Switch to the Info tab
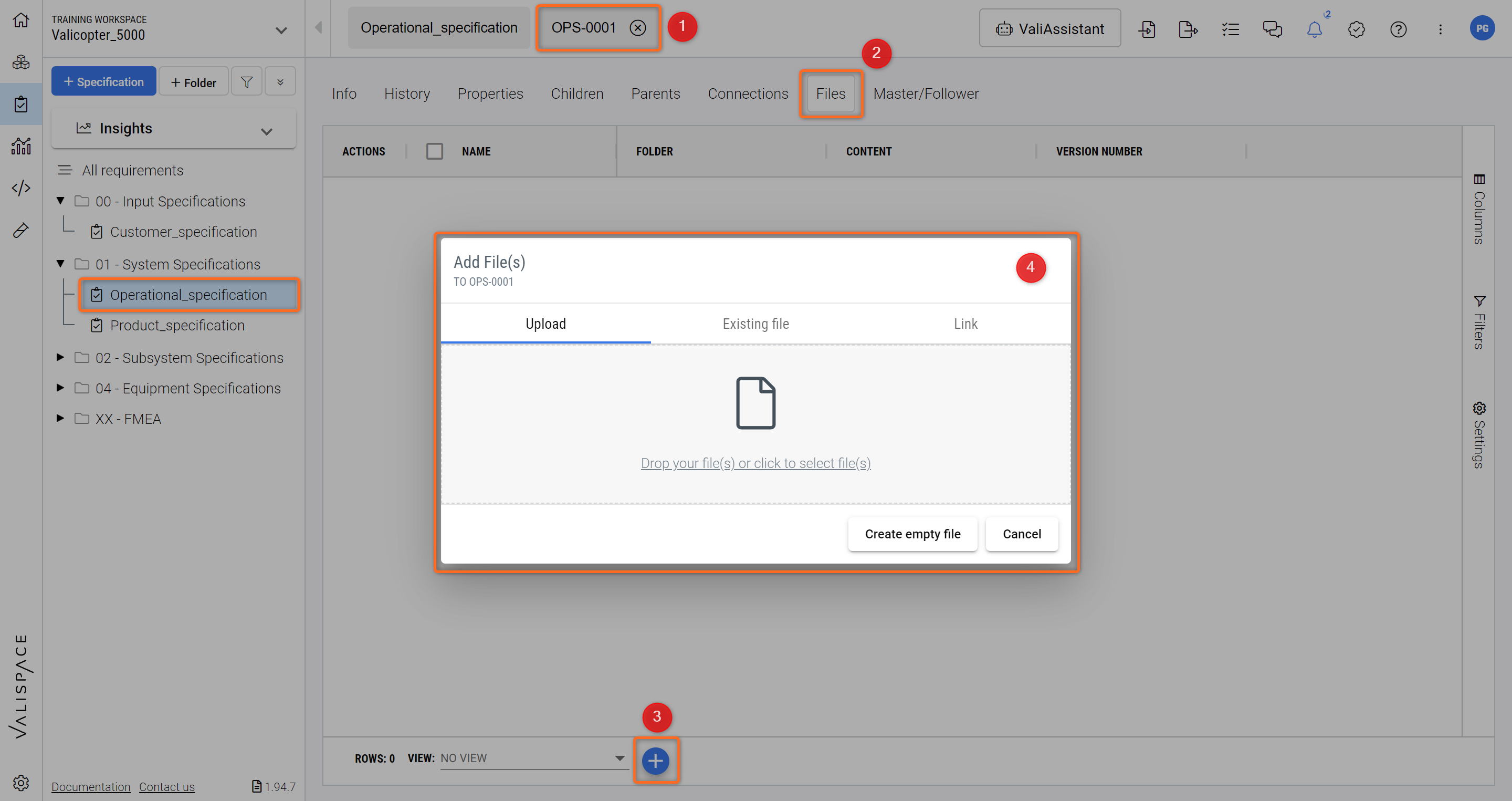Image resolution: width=1512 pixels, height=801 pixels. (344, 93)
